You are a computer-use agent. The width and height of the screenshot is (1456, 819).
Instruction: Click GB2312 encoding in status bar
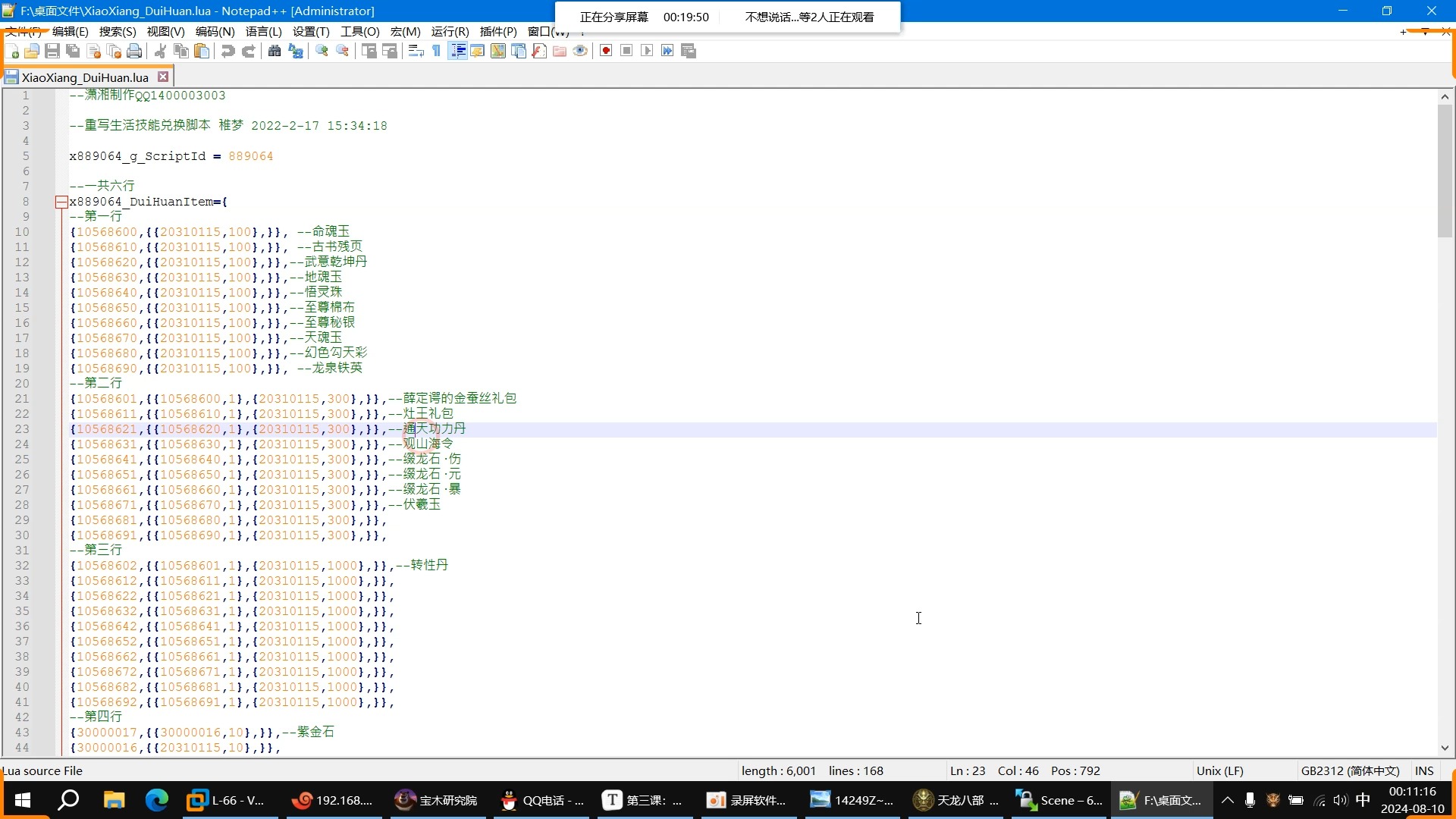click(x=1350, y=770)
